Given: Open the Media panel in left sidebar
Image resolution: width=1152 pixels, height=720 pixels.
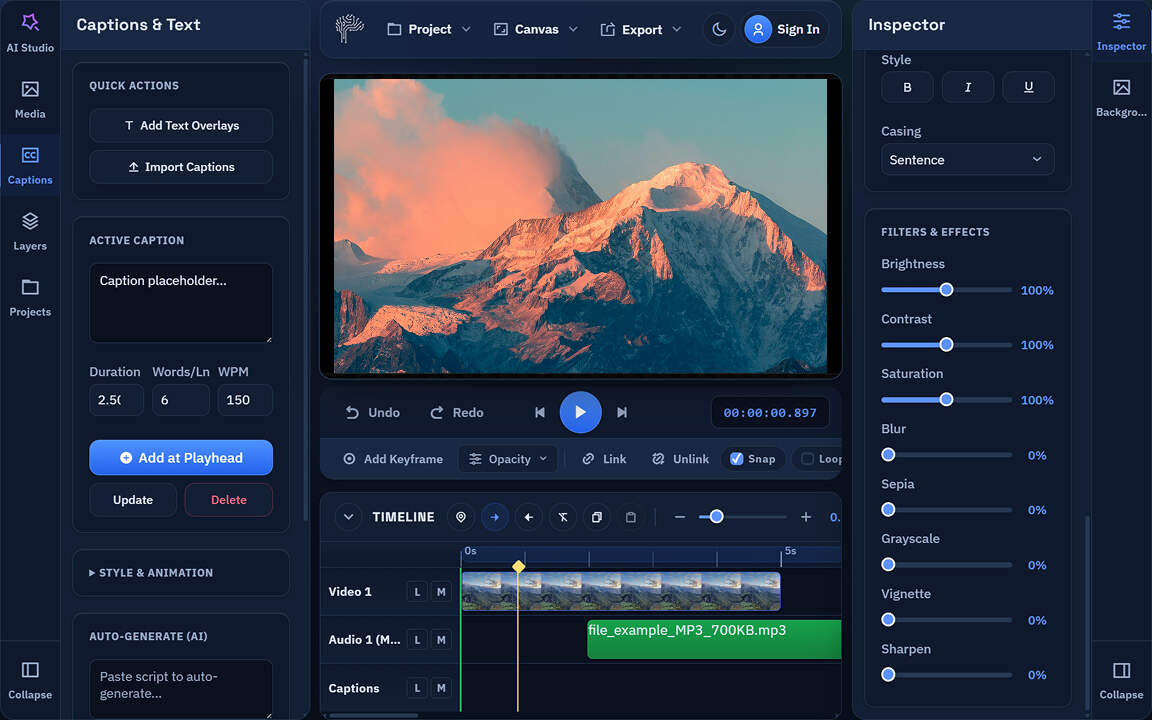Looking at the screenshot, I should pos(30,97).
